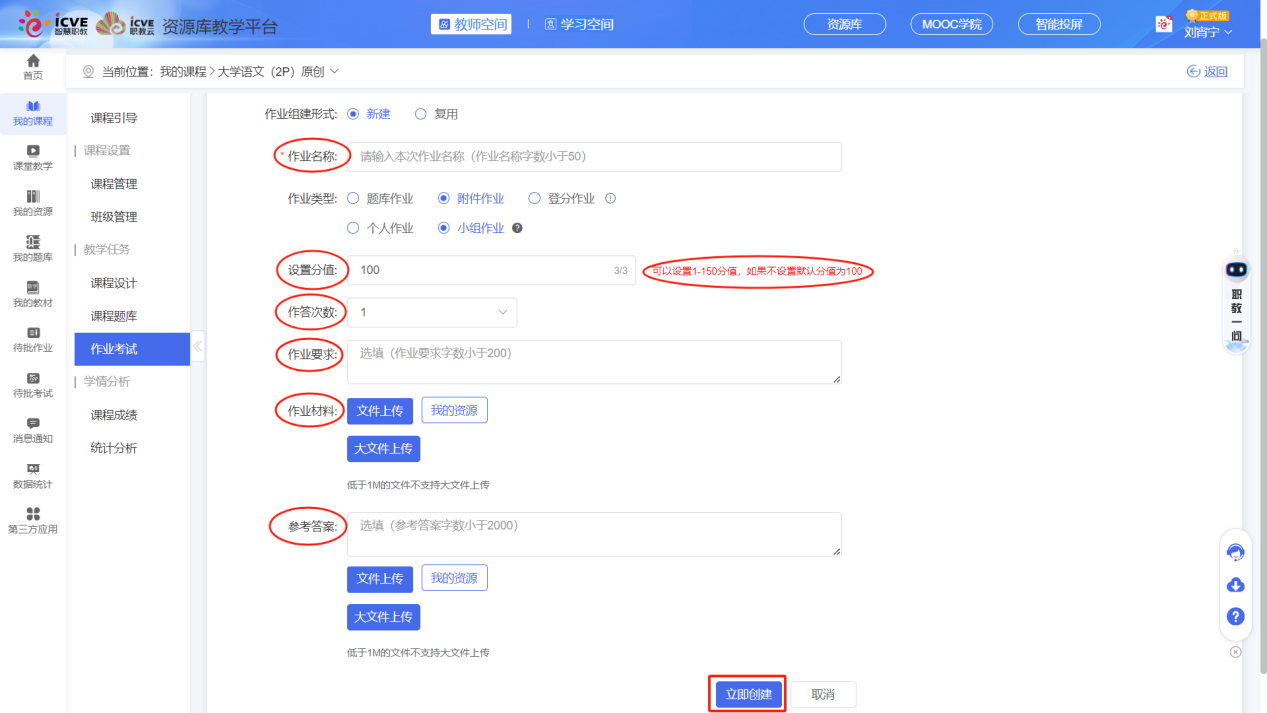This screenshot has height=713, width=1267.
Task: Click the customer service headset icon
Action: coord(1236,553)
